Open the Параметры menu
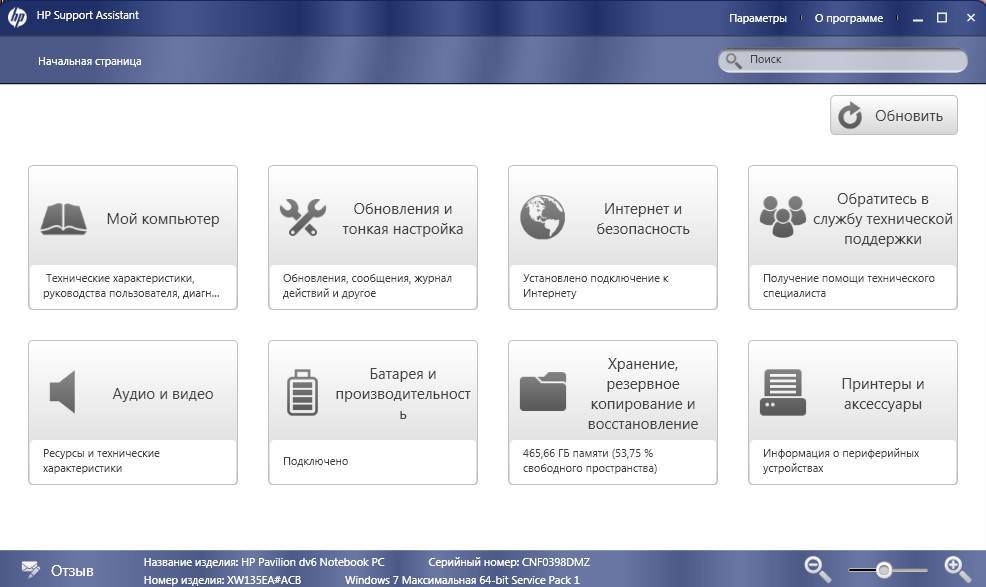The height and width of the screenshot is (587, 986). click(757, 18)
